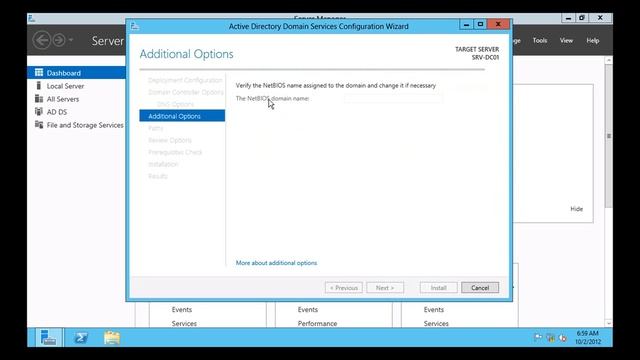Click Events in the right dashboard tile

(x=433, y=309)
